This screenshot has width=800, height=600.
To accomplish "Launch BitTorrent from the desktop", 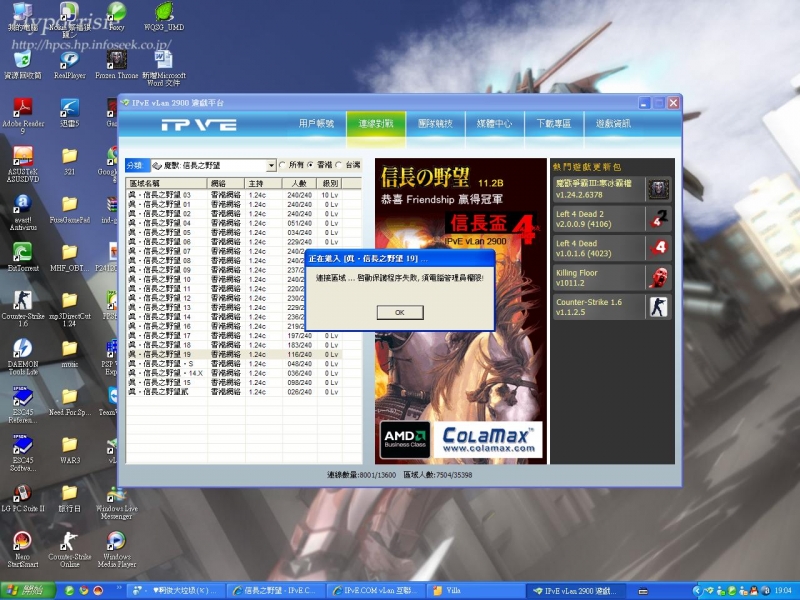I will click(x=22, y=252).
